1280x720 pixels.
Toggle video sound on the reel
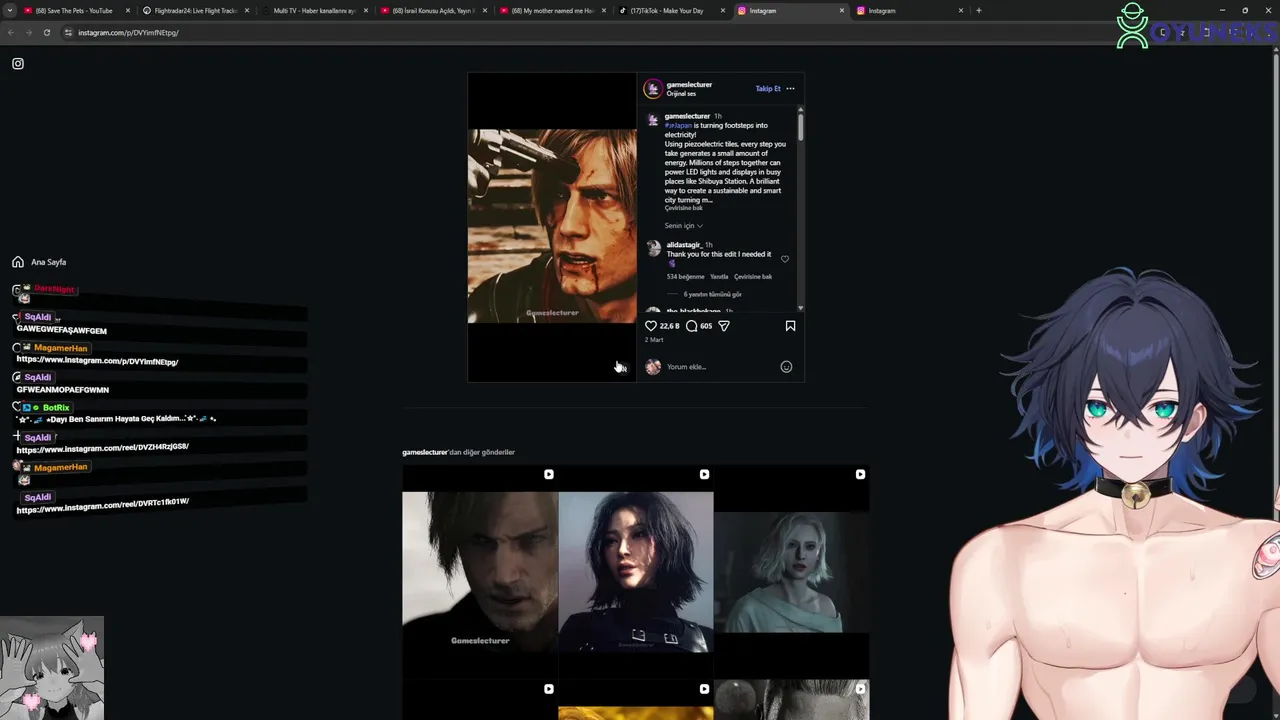(x=620, y=367)
